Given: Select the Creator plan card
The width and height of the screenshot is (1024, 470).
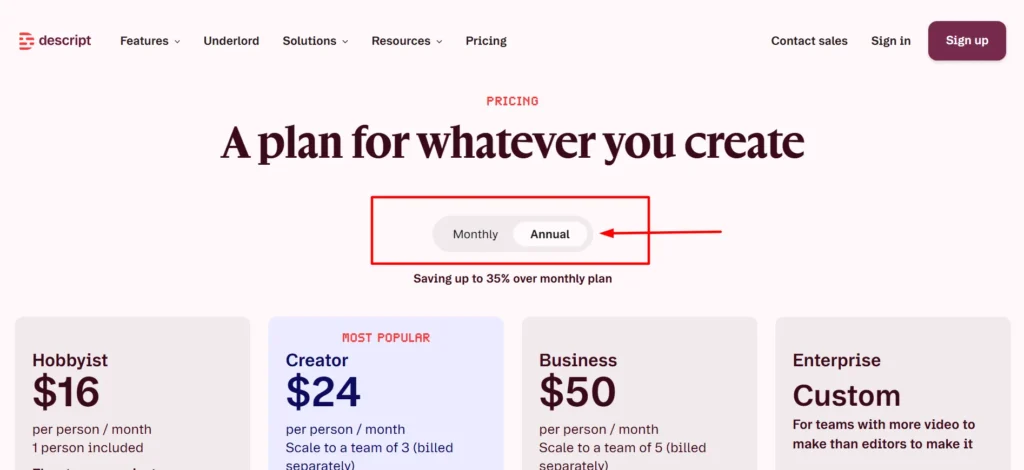Looking at the screenshot, I should coord(386,394).
